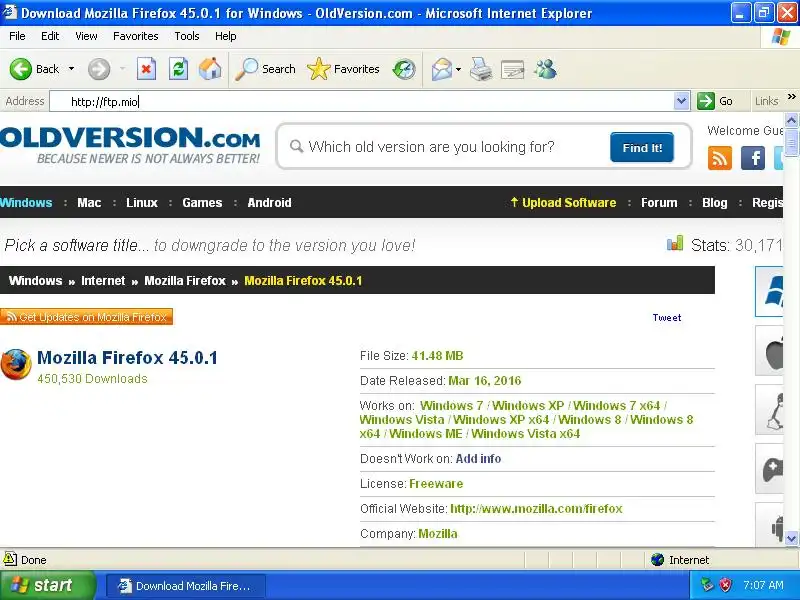This screenshot has height=600, width=800.
Task: Click inside the Address bar field
Action: (x=362, y=102)
